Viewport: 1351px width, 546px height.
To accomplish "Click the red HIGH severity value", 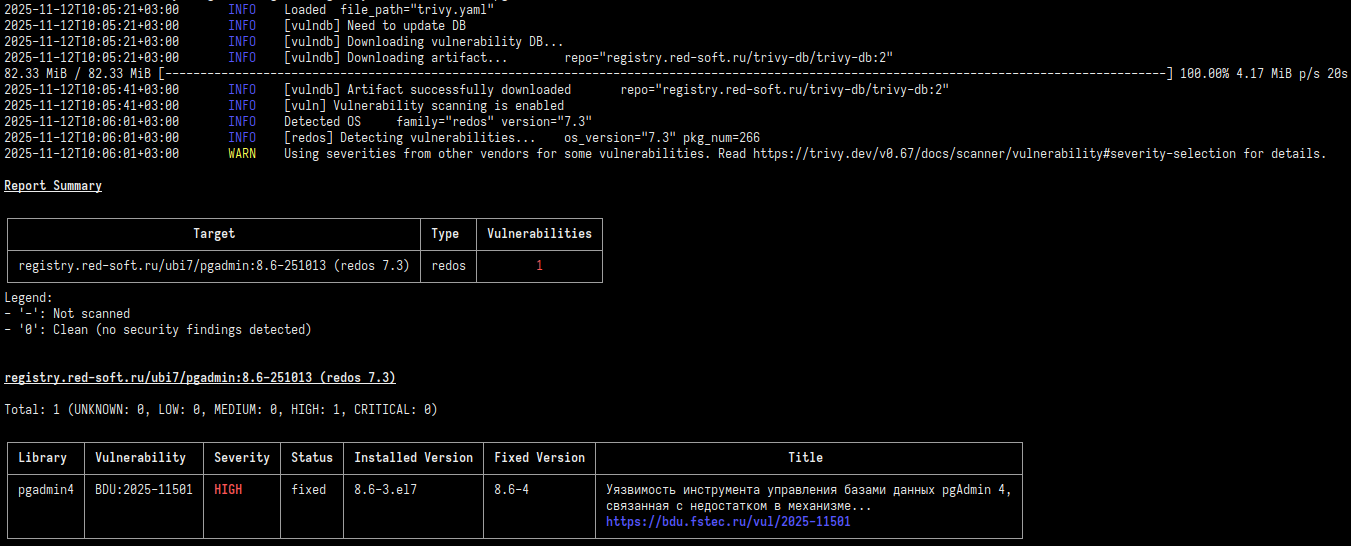I will click(228, 490).
